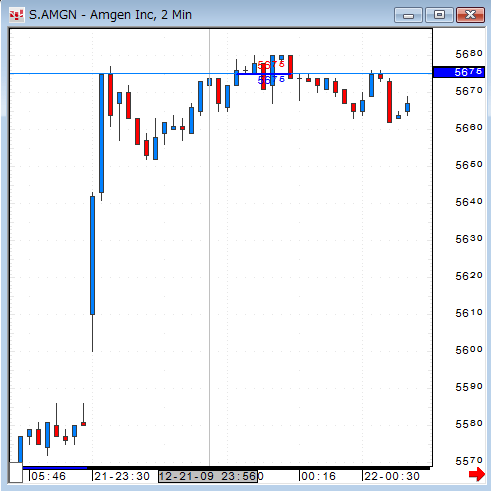Click the 5680 price axis label
The height and width of the screenshot is (491, 491).
point(469,54)
